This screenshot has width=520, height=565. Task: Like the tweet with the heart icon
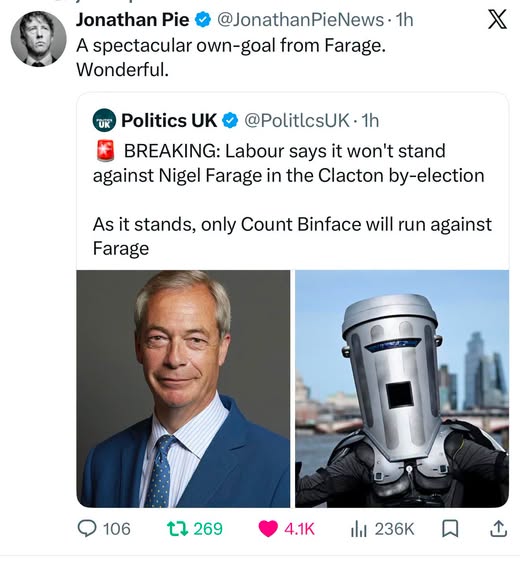point(268,529)
